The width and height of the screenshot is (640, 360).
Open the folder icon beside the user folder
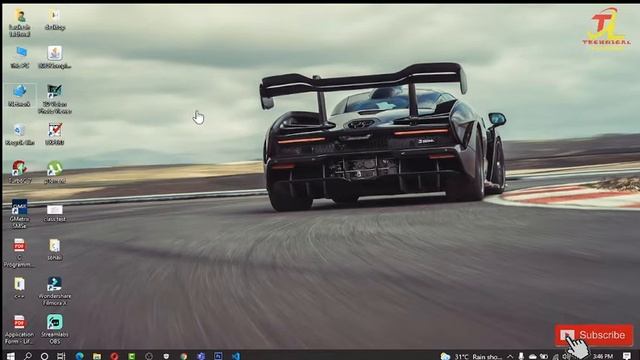click(x=55, y=20)
